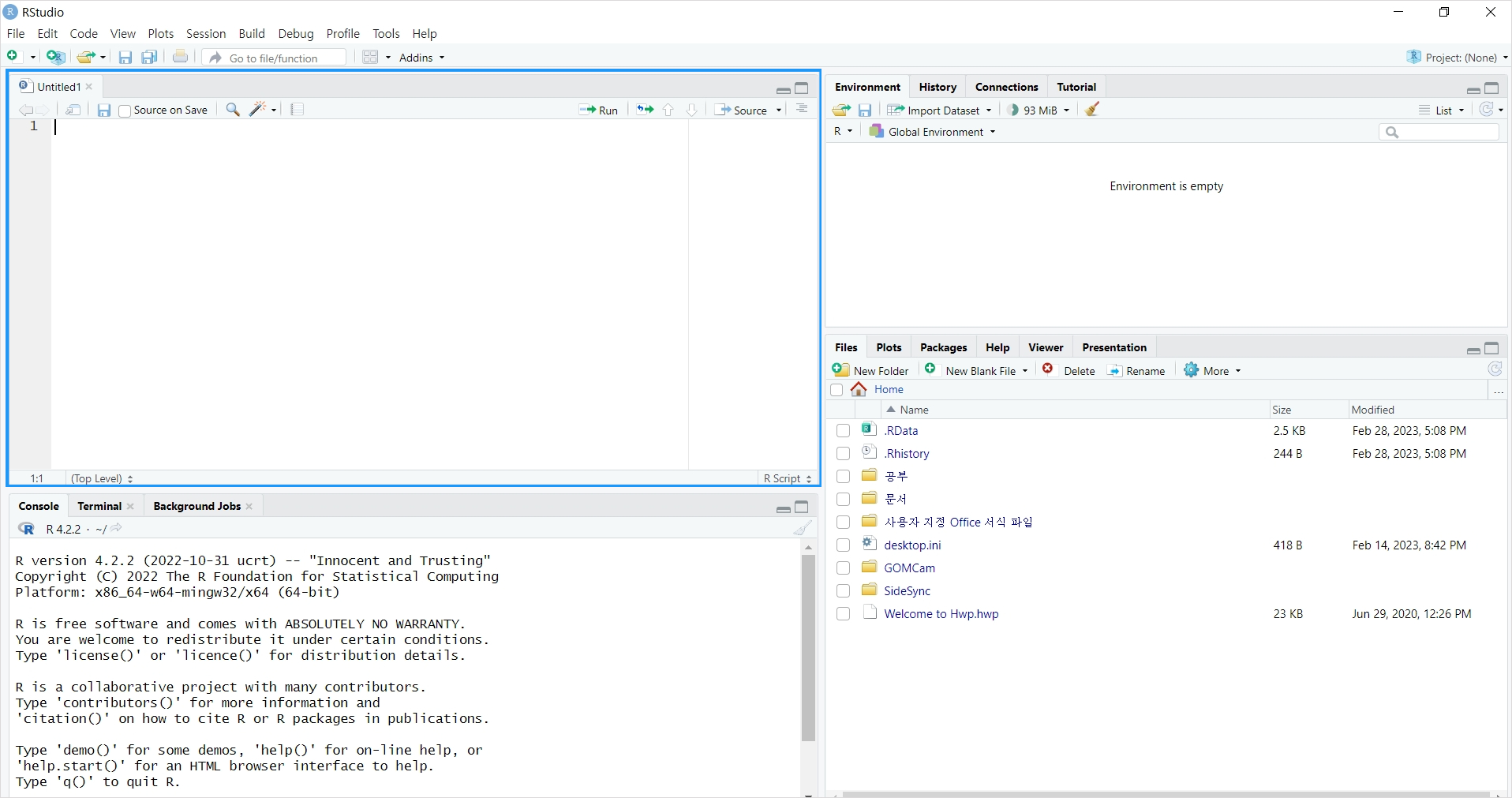Image resolution: width=1512 pixels, height=798 pixels.
Task: Check the box next to GOMCam folder
Action: pos(843,568)
